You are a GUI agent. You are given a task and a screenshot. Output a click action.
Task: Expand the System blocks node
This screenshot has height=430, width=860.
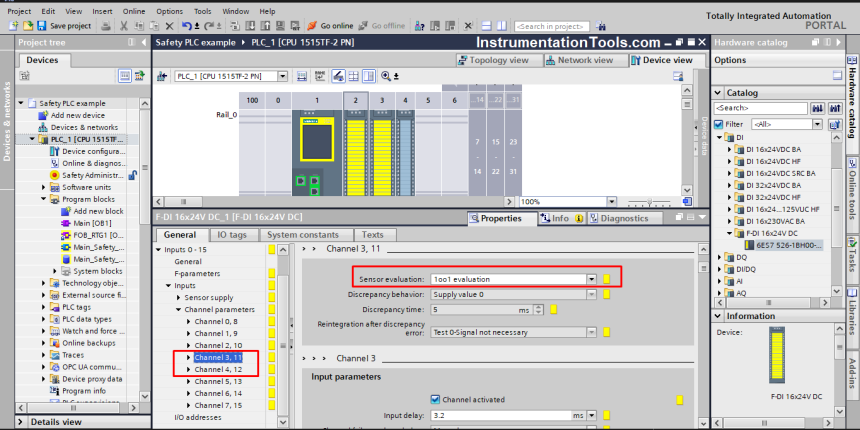tap(55, 271)
